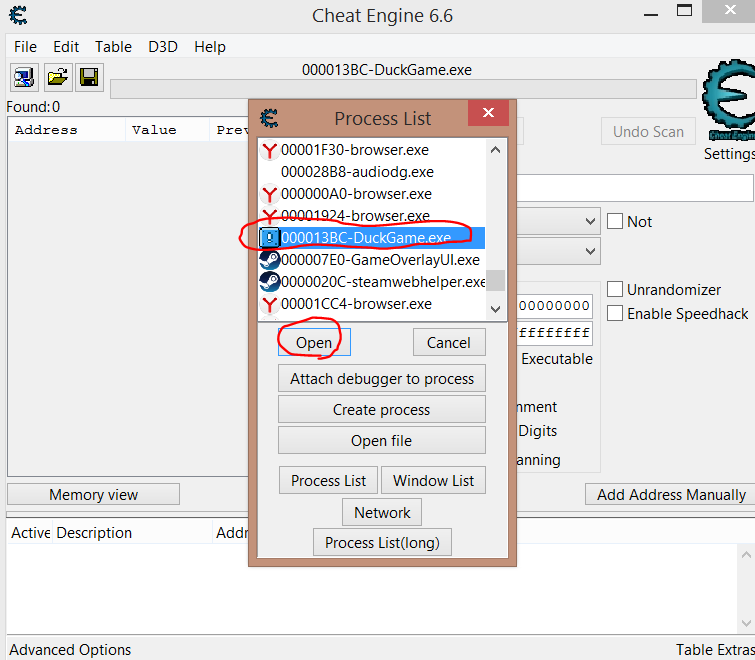
Task: Select 000028B8-audiodg.exe process entry
Action: pos(372,172)
